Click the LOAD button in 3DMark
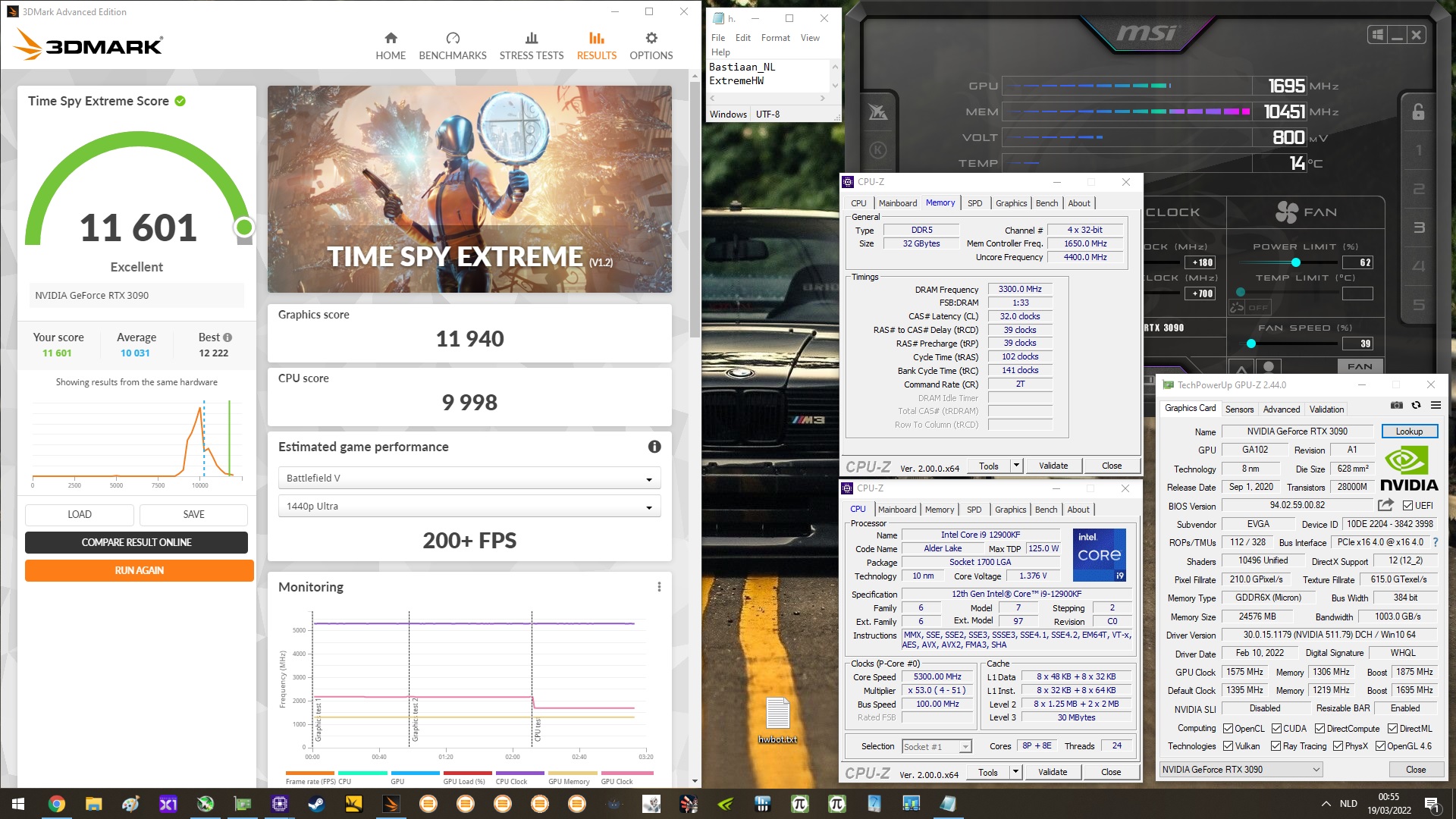Screen dimensions: 1456x819 [80, 514]
